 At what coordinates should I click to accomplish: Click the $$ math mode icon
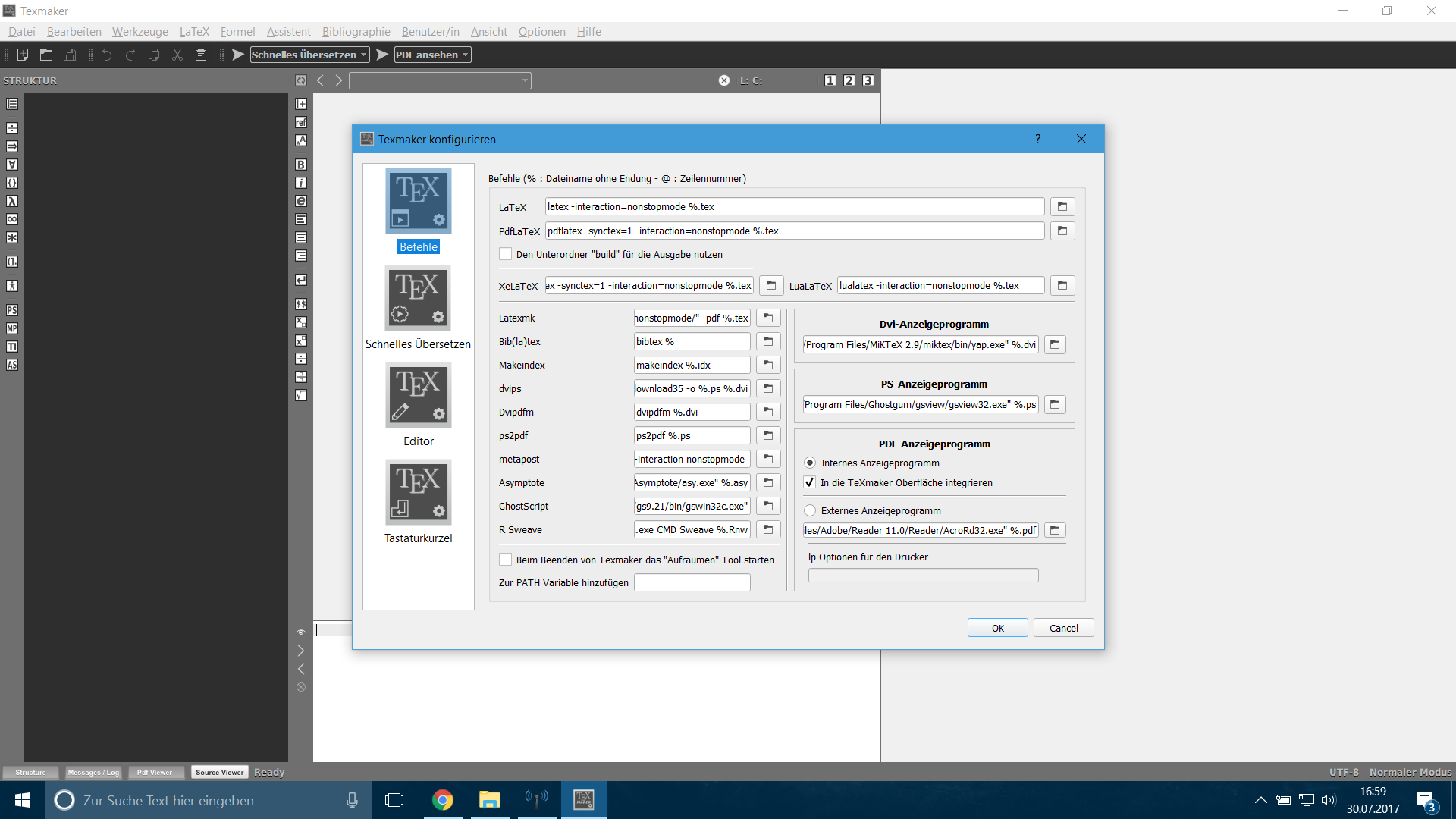301,304
